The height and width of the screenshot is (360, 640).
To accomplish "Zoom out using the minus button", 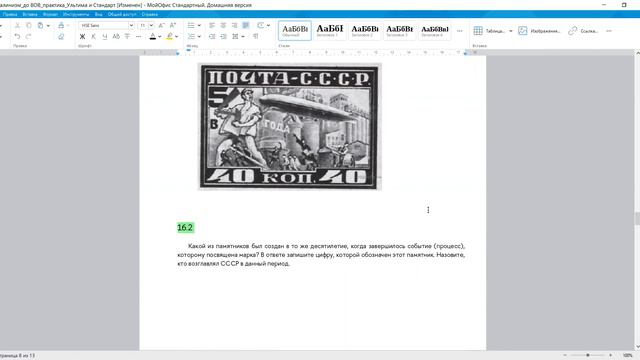I will click(565, 355).
